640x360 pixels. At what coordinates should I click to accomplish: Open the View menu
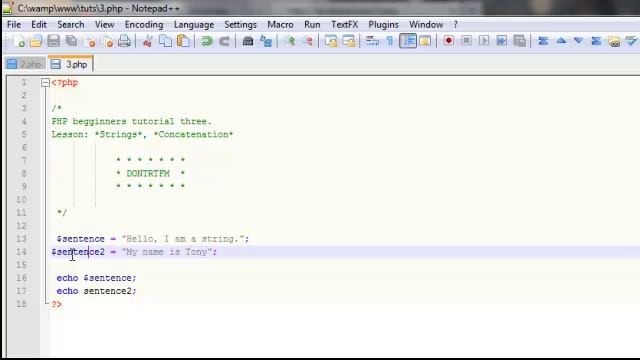pos(104,25)
